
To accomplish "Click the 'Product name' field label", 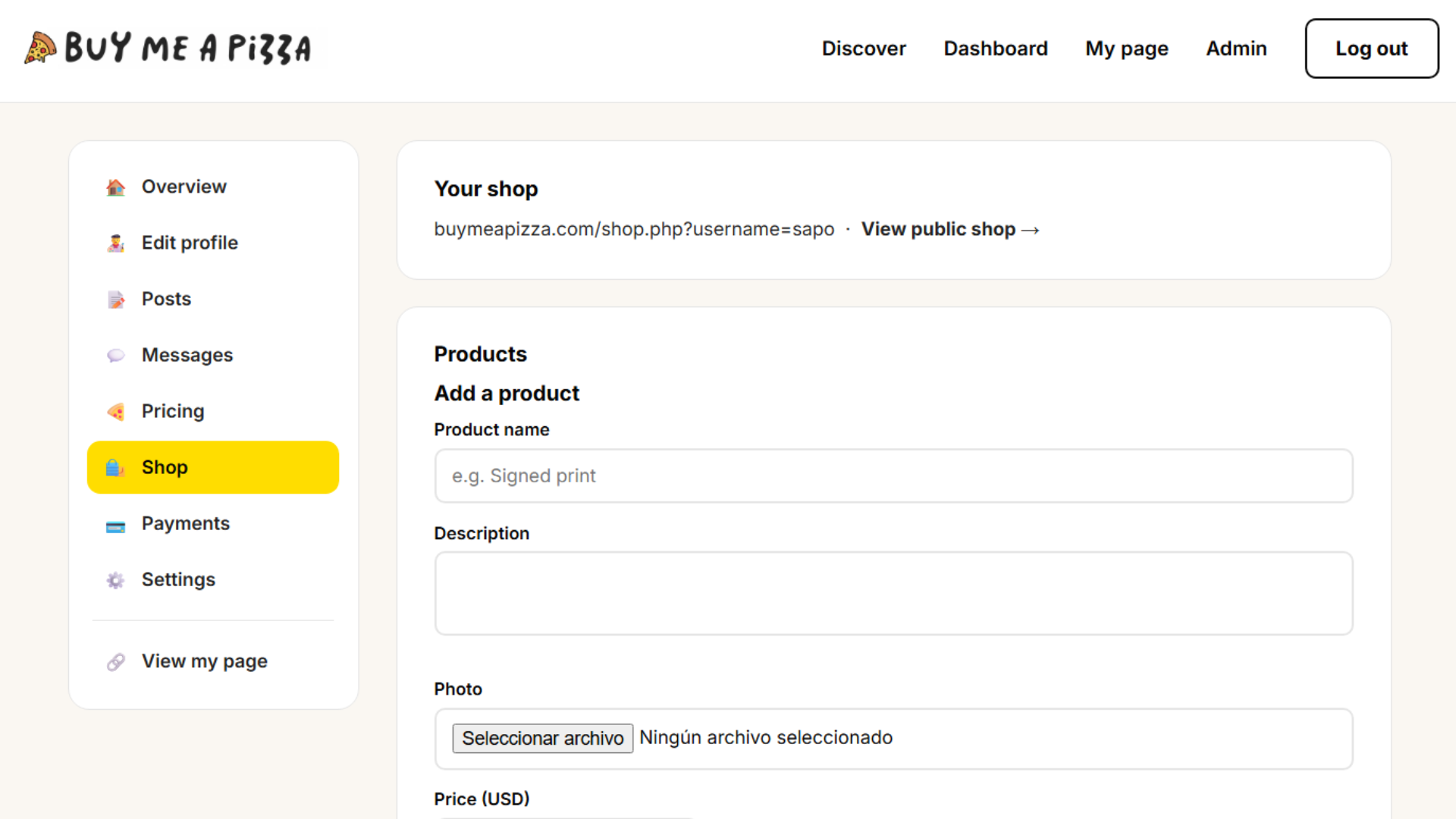I will click(x=491, y=429).
